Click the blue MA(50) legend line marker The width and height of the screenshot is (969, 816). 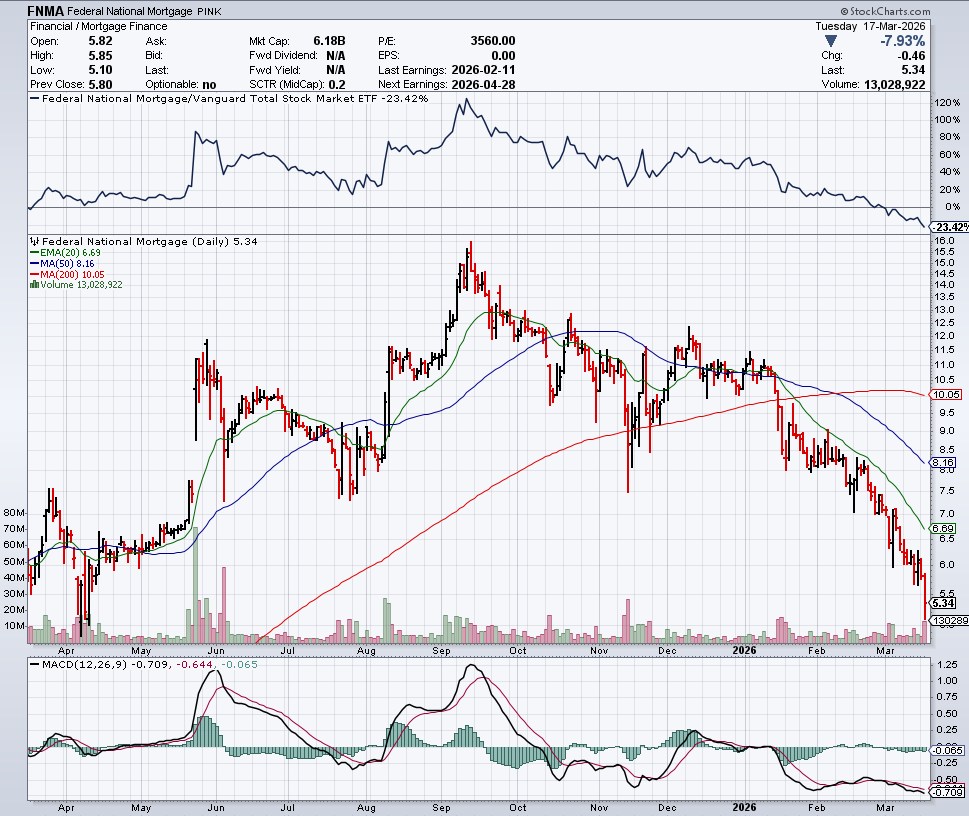(x=36, y=264)
